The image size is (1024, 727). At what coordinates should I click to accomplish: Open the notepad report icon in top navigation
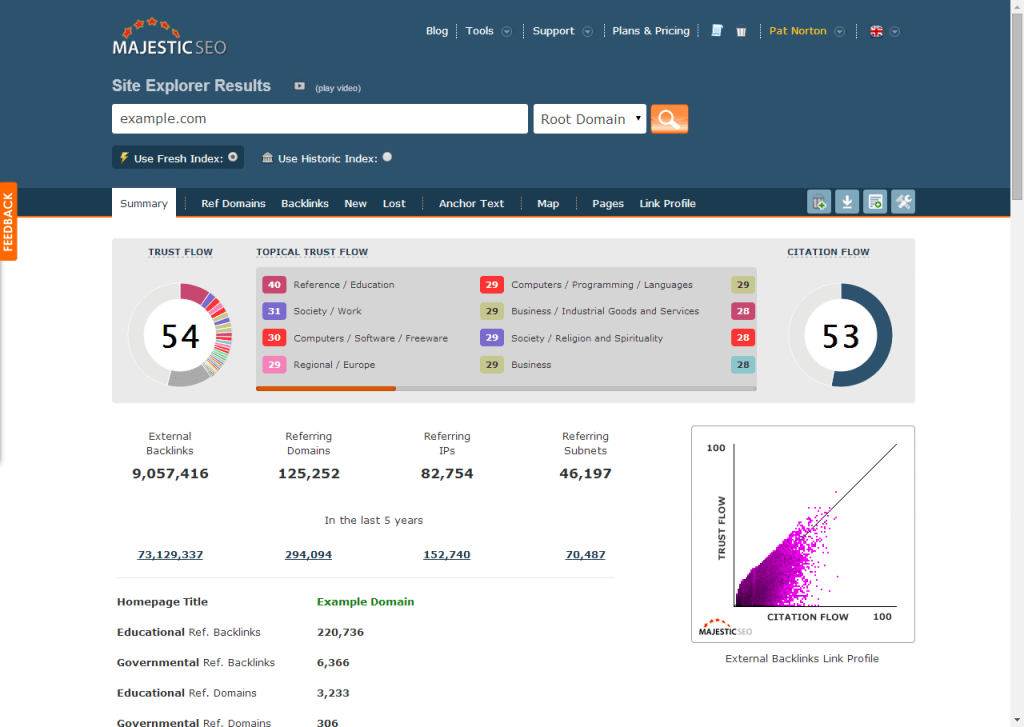[x=717, y=31]
